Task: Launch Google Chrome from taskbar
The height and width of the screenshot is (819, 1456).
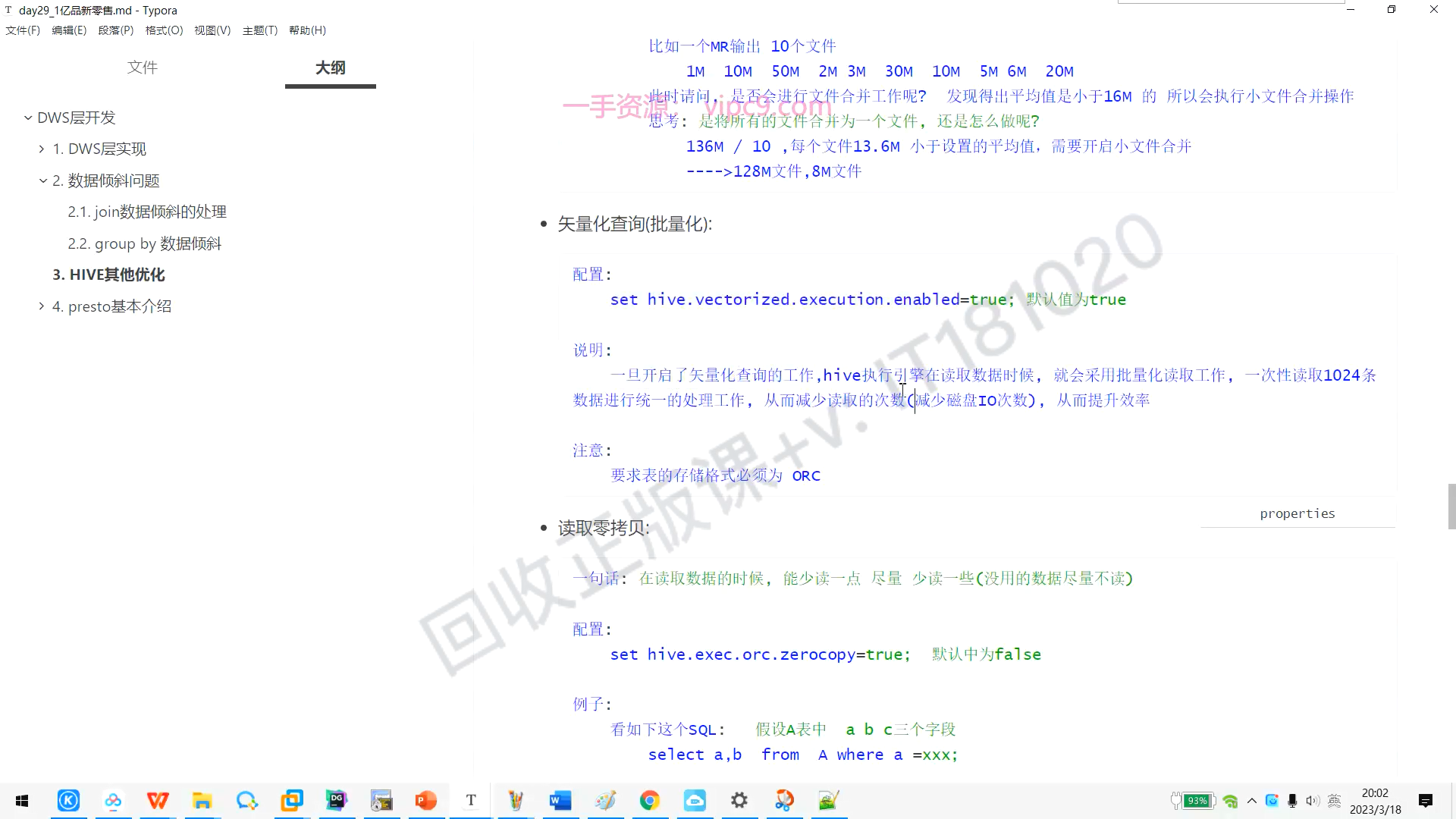Action: tap(649, 801)
